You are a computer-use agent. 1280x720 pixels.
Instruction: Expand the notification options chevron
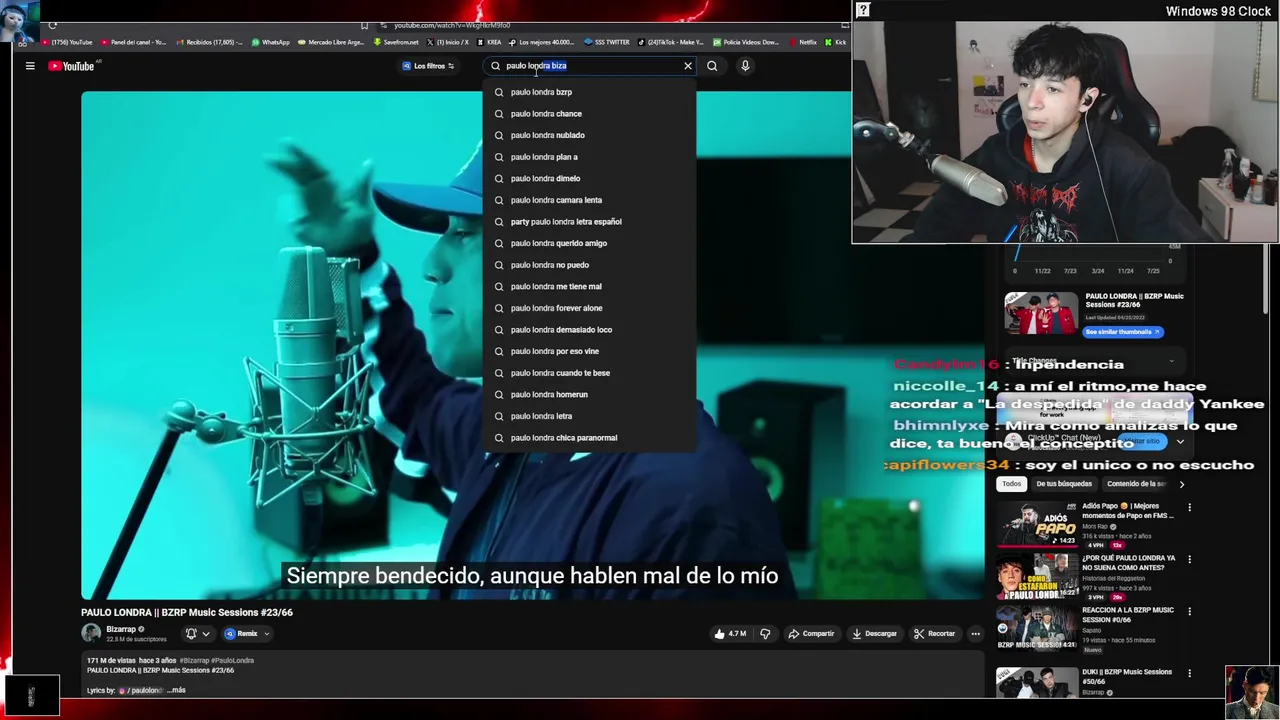[x=206, y=634]
